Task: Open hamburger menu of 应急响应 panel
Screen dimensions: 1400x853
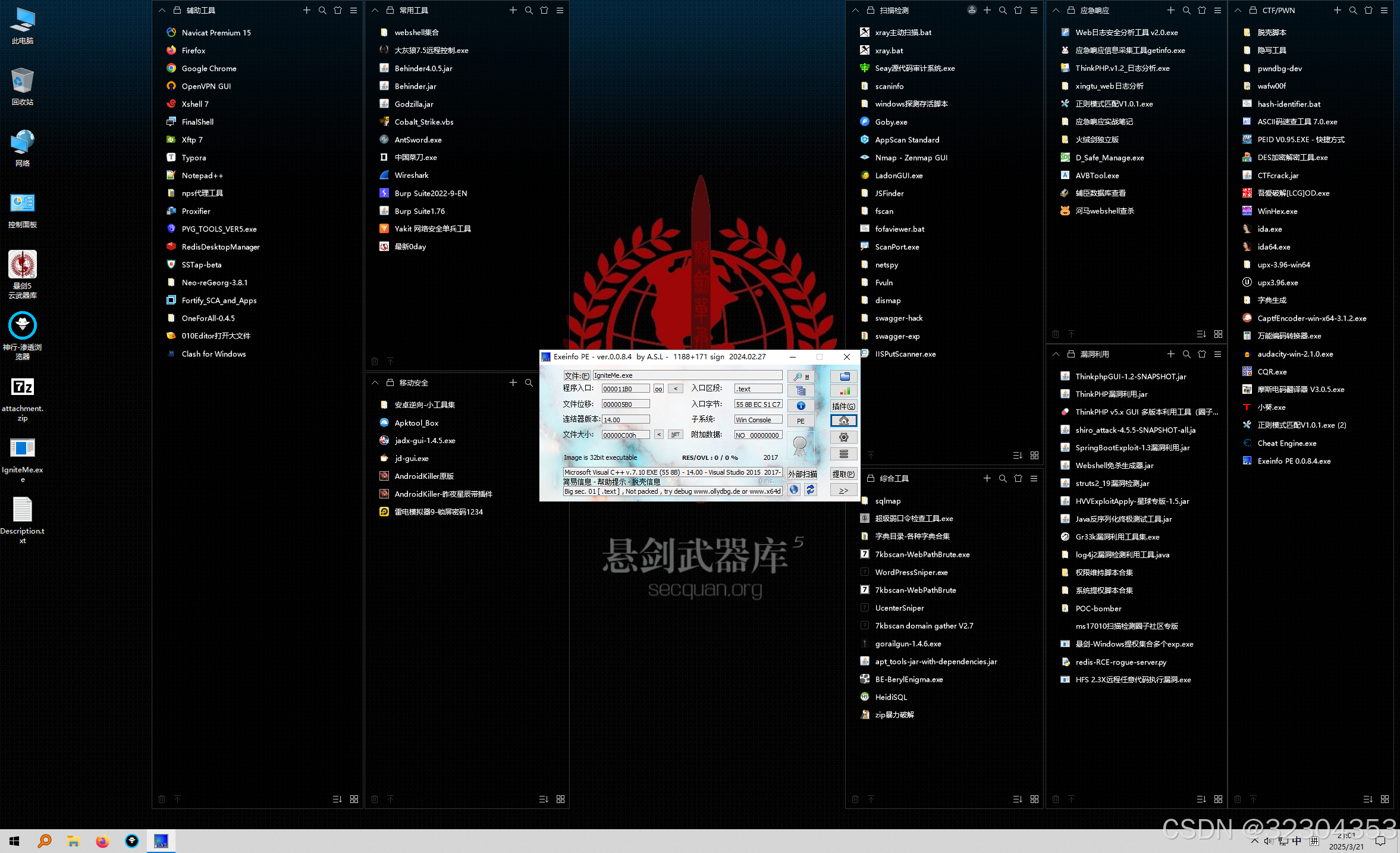Action: tap(1217, 10)
